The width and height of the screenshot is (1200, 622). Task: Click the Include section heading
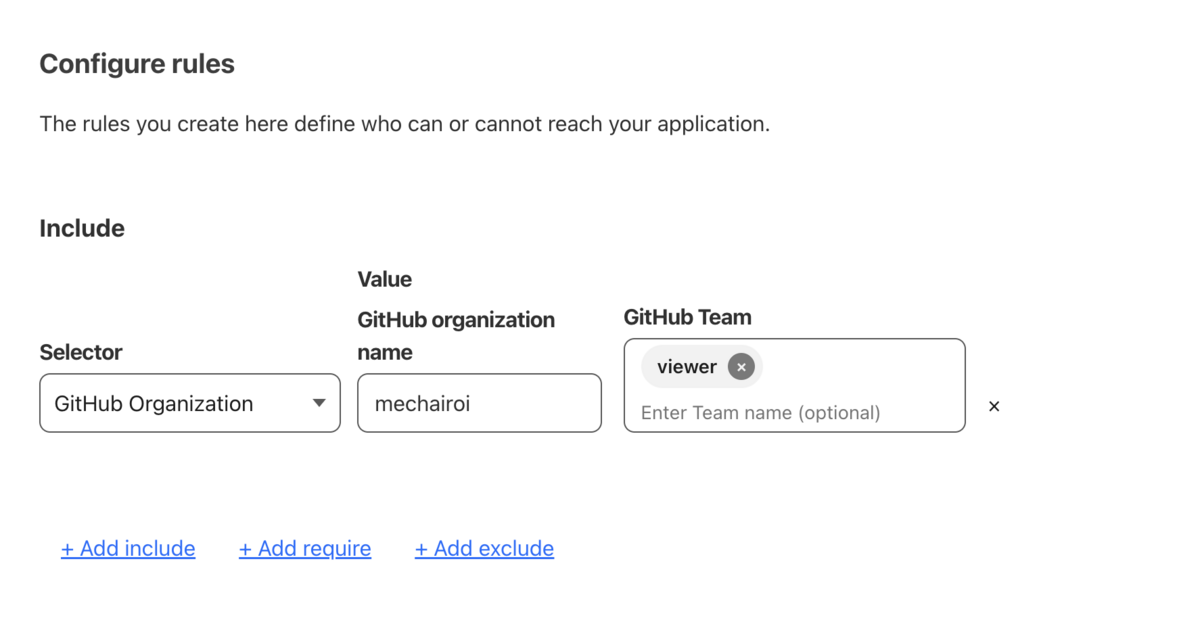click(x=82, y=228)
